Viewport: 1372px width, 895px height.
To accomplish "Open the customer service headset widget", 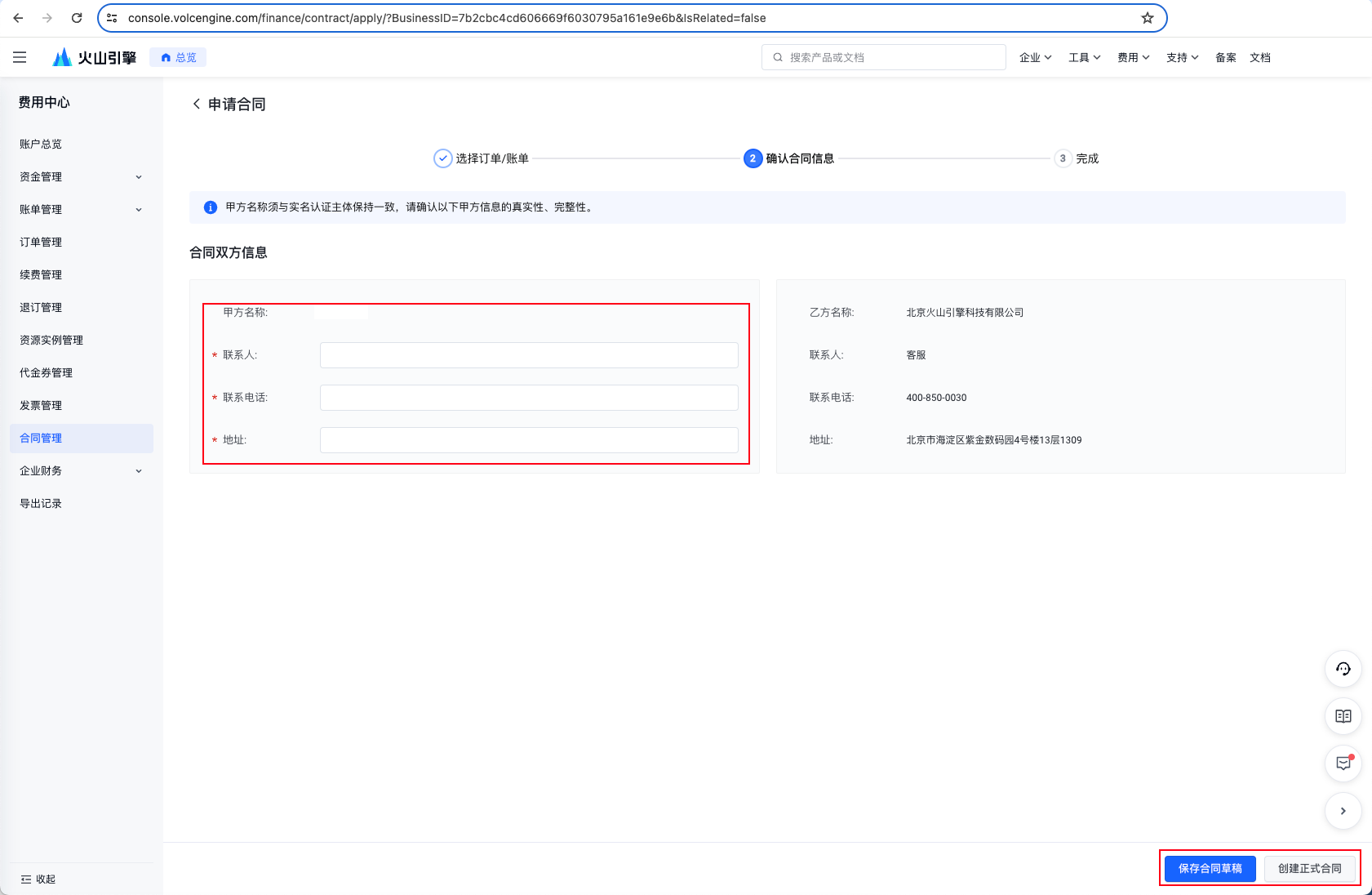I will [x=1343, y=669].
